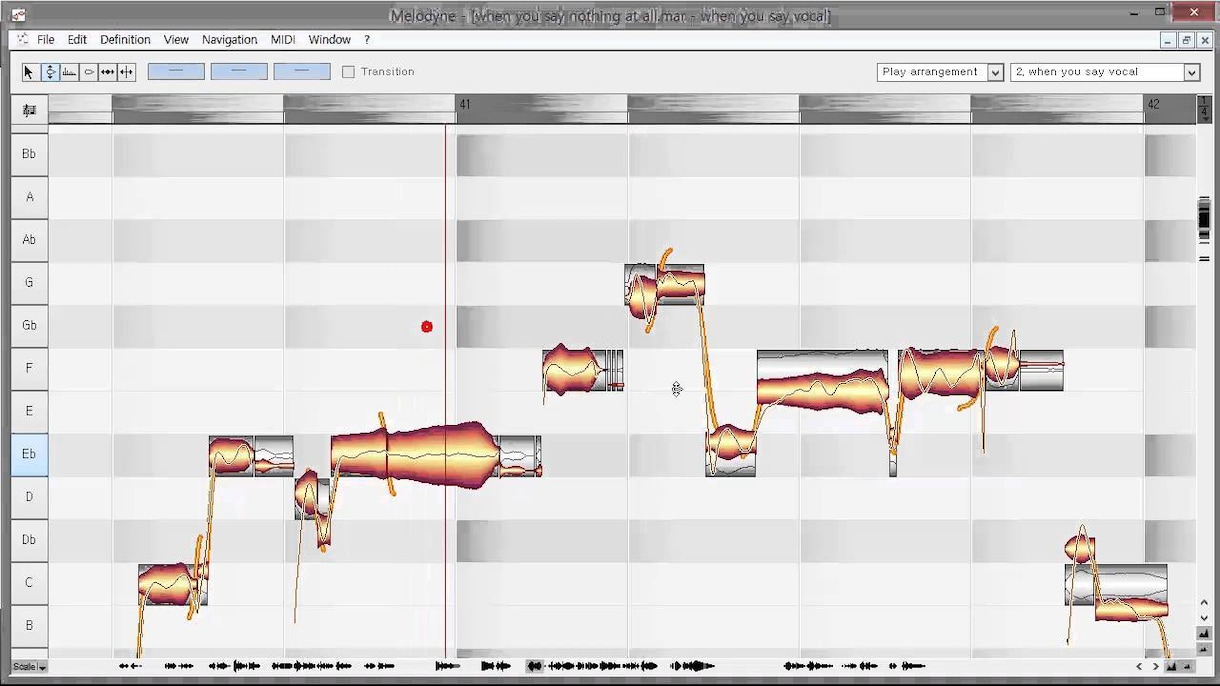Click the red record marker dot

[427, 327]
